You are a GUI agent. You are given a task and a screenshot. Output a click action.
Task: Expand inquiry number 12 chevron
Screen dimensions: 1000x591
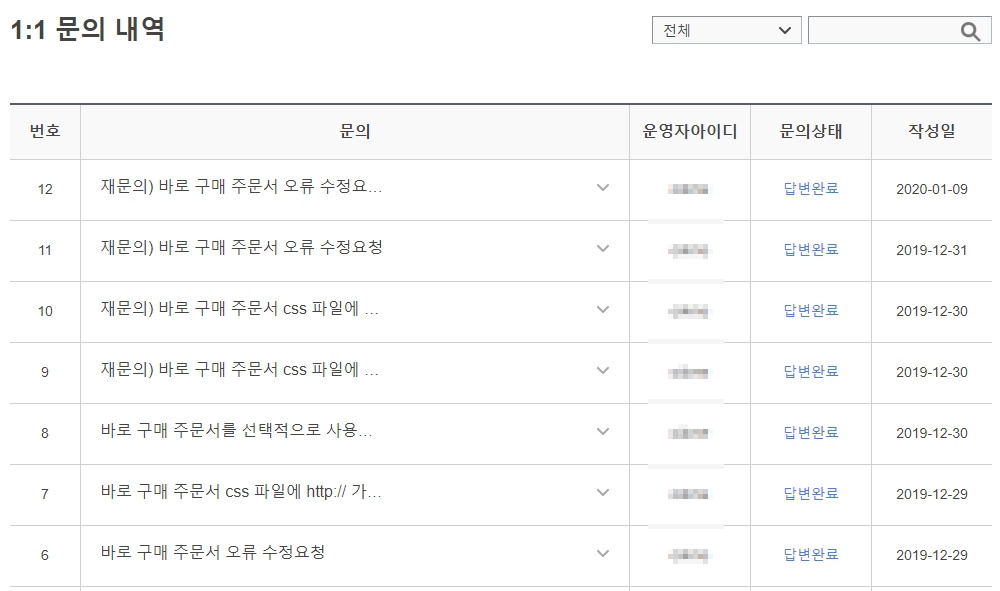pos(602,188)
